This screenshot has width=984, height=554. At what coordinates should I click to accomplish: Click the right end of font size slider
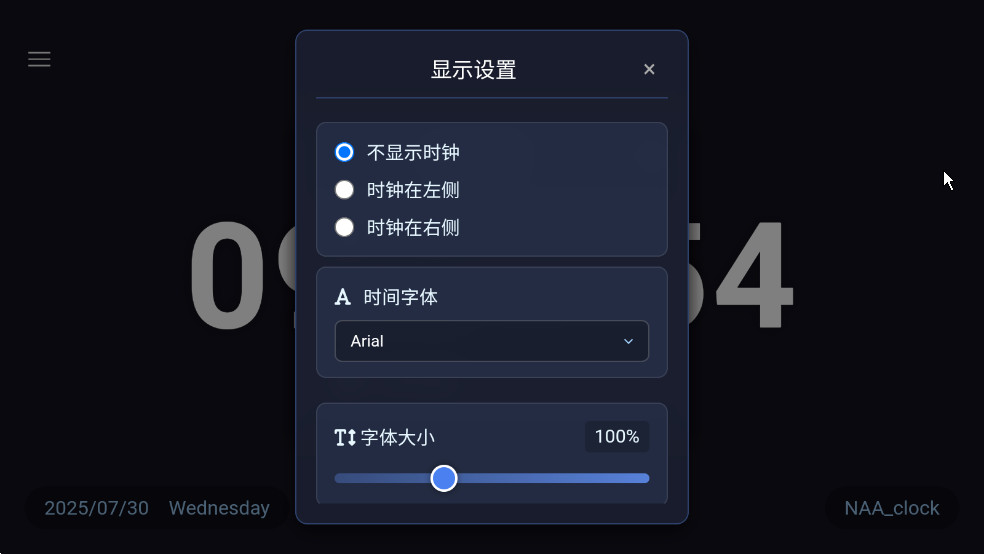coord(646,478)
